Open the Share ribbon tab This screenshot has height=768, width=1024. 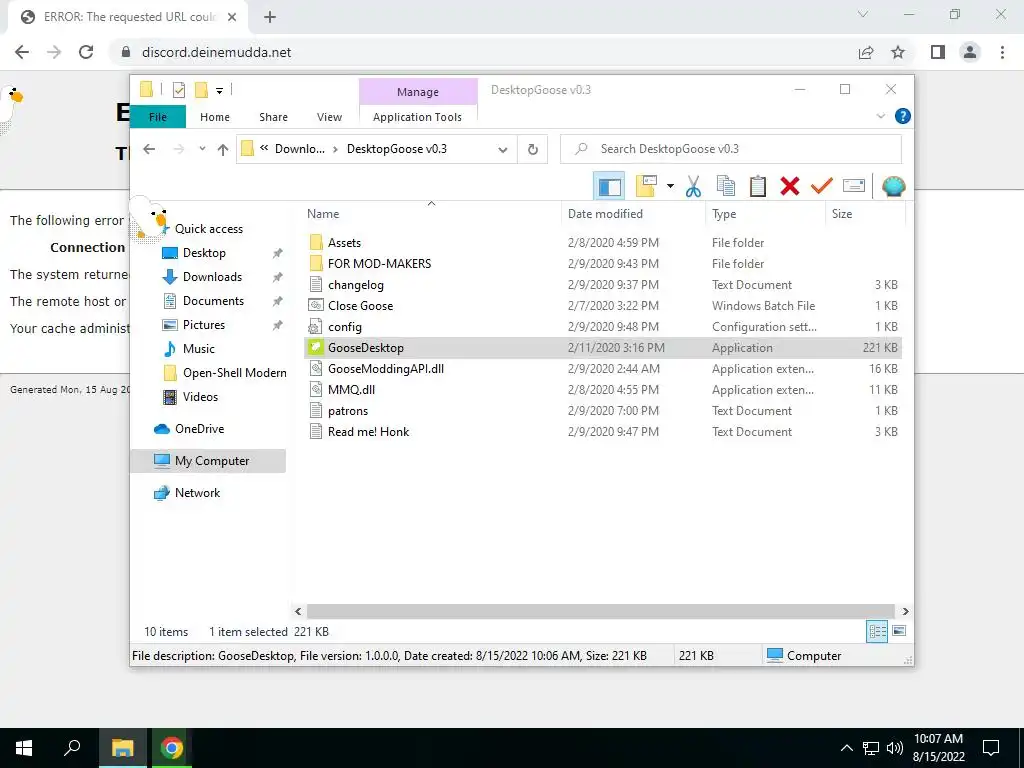click(273, 117)
